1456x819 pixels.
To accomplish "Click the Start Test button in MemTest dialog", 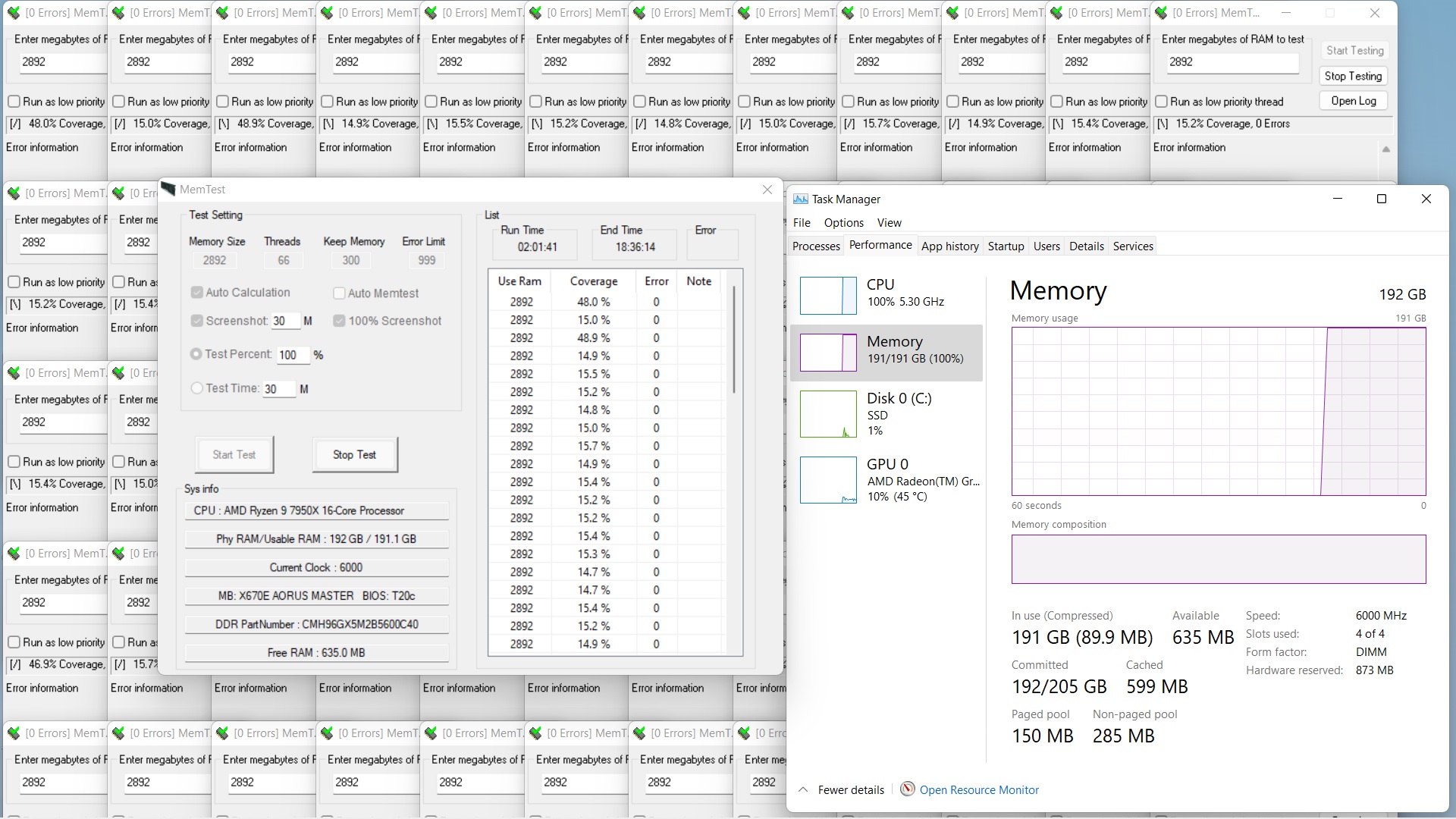I will click(234, 455).
